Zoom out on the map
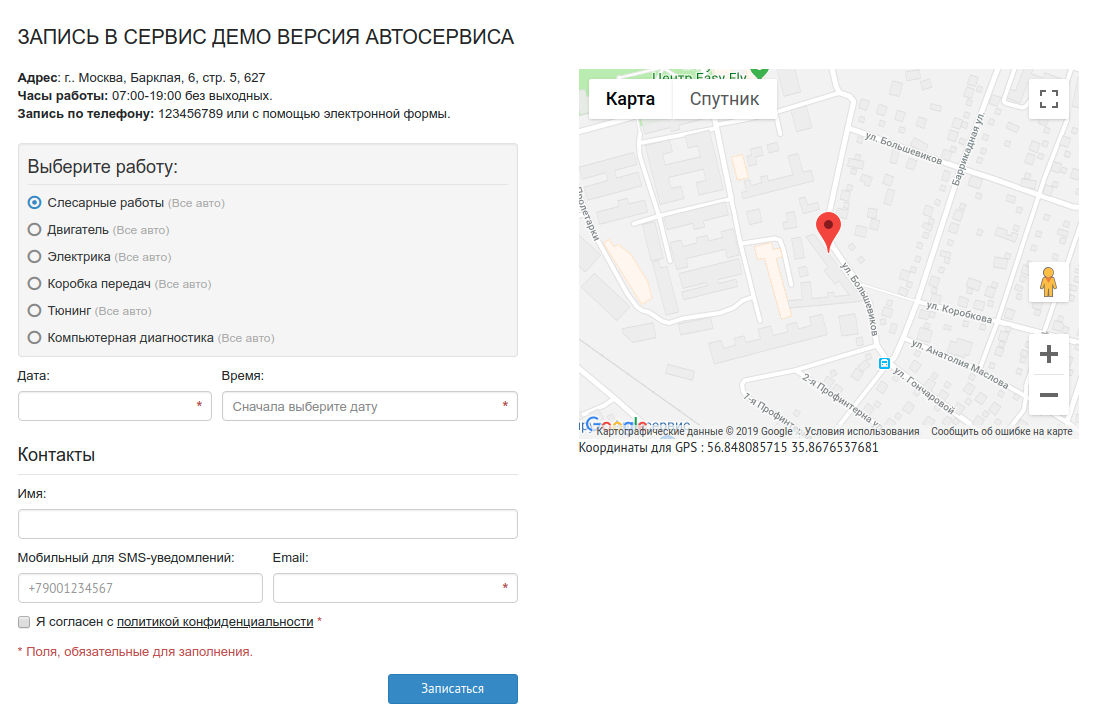1102x713 pixels. click(x=1048, y=395)
